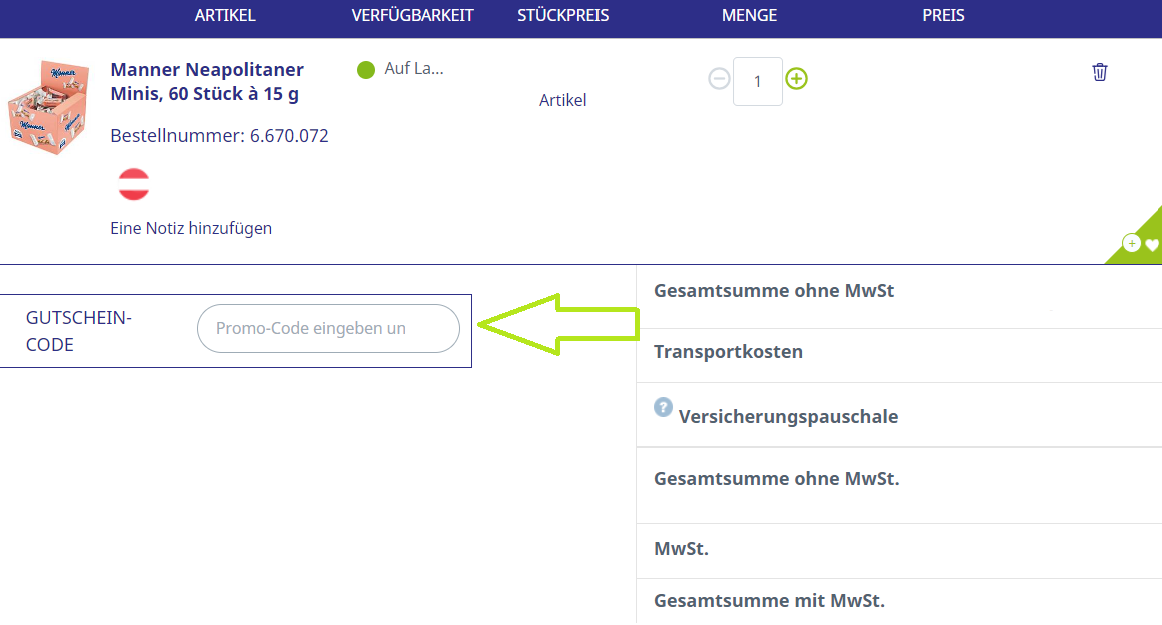Image resolution: width=1162 pixels, height=625 pixels.
Task: Click the Gesamtsumme ohne MwSt. label with period
Action: click(777, 479)
